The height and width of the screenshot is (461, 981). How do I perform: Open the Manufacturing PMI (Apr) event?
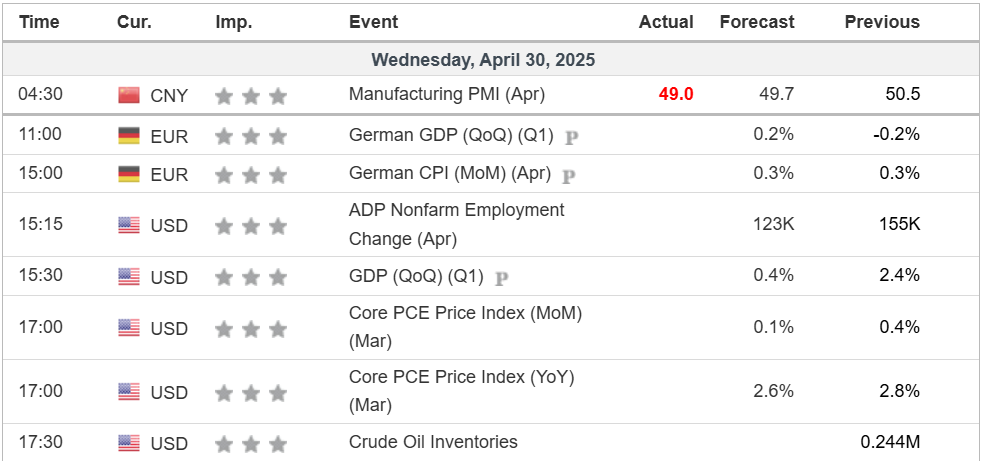click(447, 95)
